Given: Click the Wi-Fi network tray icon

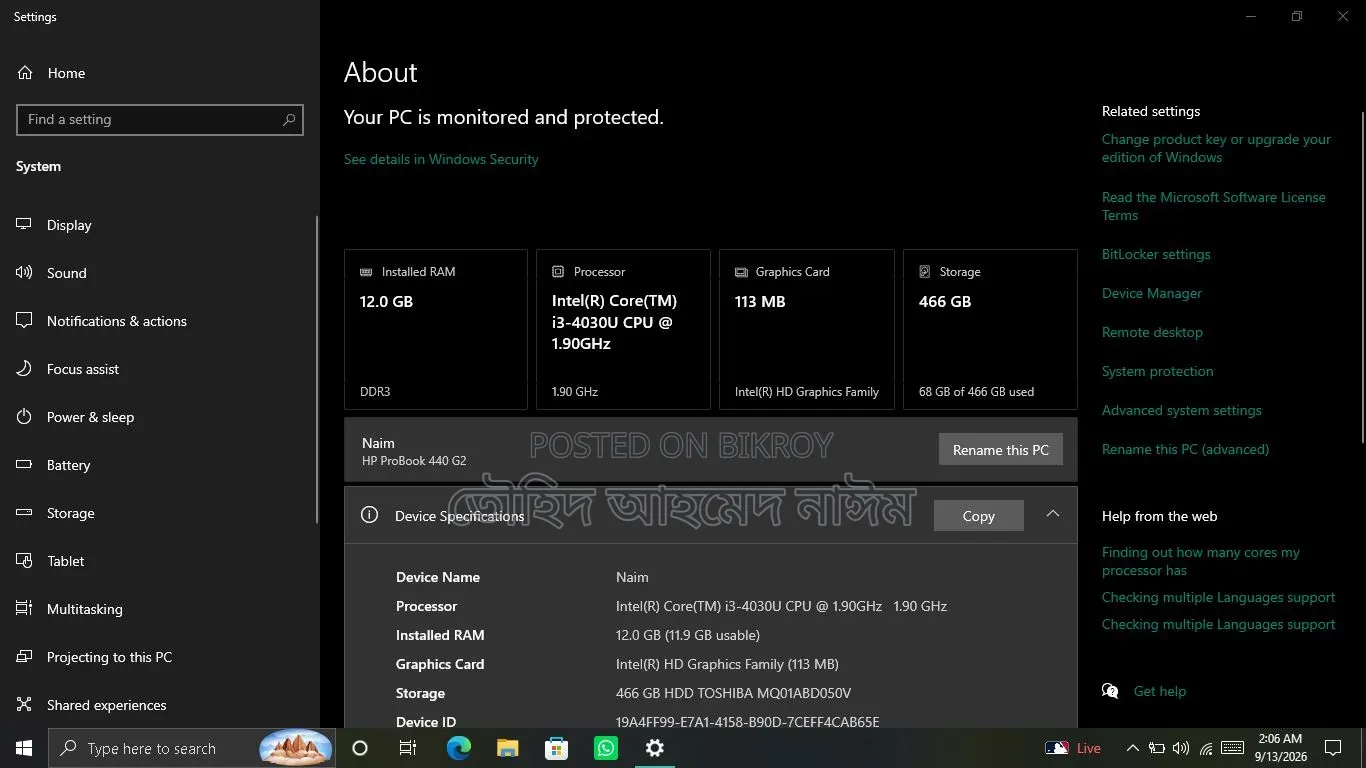Looking at the screenshot, I should [x=1206, y=748].
